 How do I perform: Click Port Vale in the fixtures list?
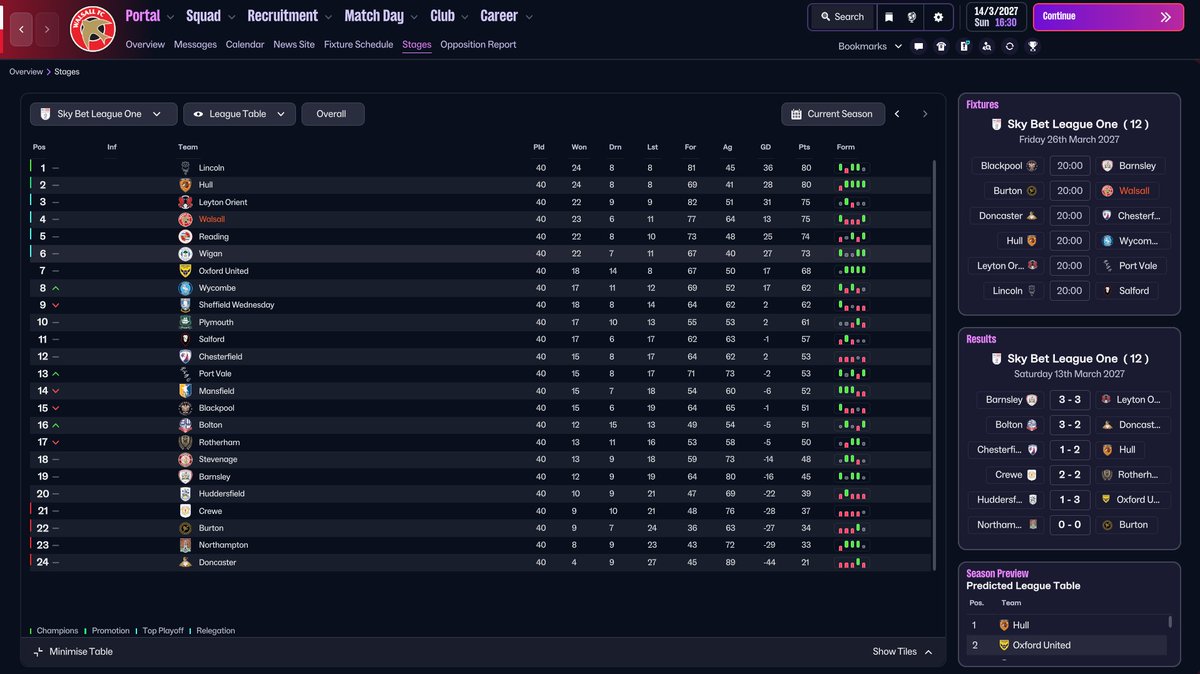tap(1138, 266)
